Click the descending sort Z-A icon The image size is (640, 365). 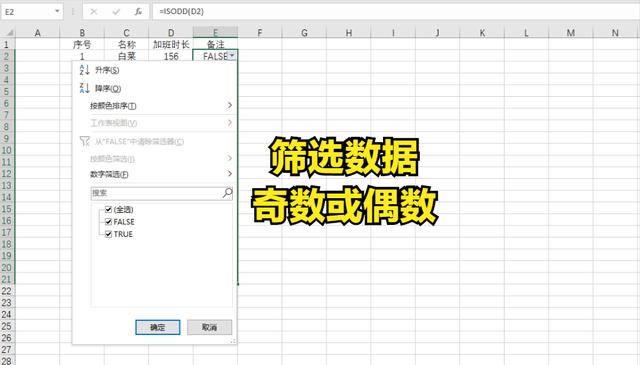coord(84,88)
